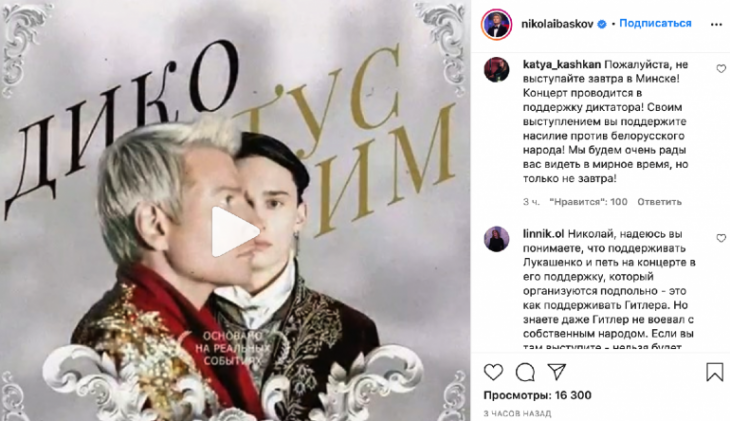Reply to katya_kashkan with Ответить
730x421 pixels.
pos(659,202)
